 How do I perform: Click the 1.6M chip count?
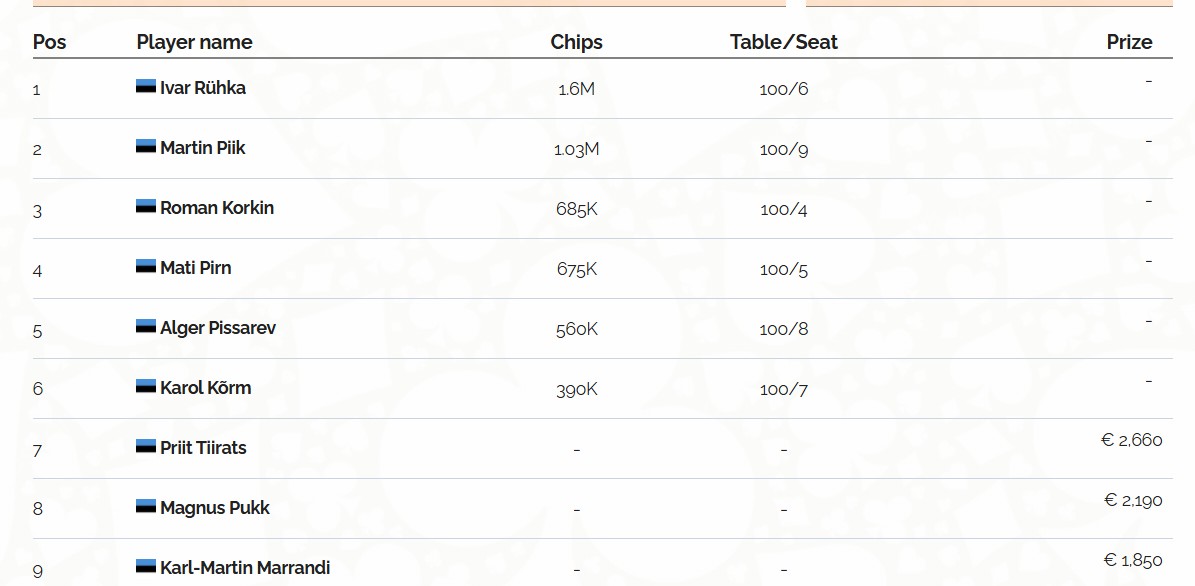(576, 89)
